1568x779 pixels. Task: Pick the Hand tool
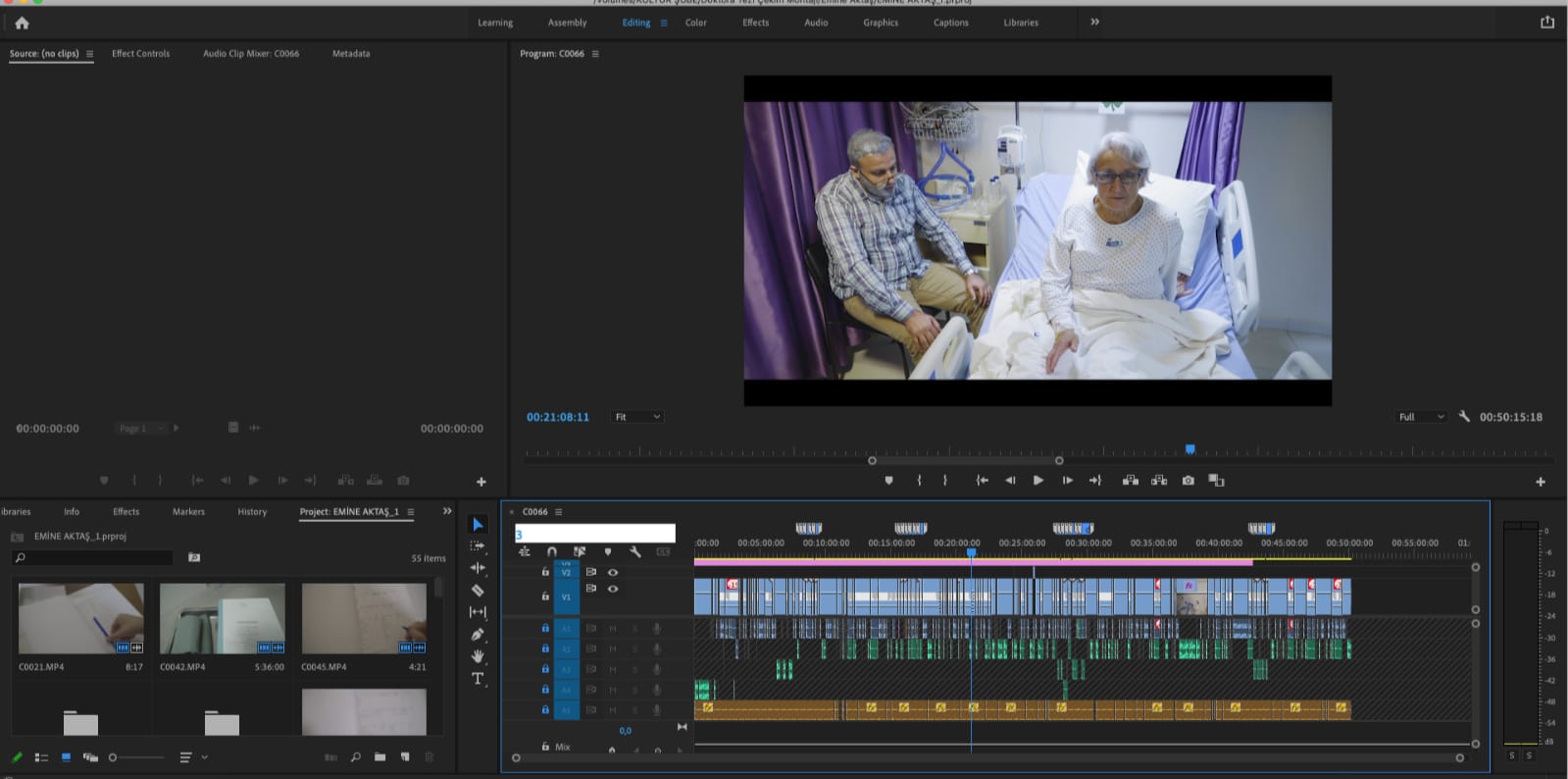[x=478, y=656]
